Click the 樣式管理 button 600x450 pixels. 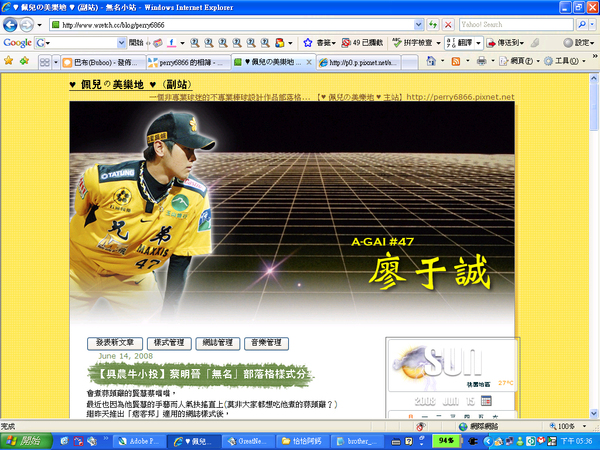pyautogui.click(x=169, y=343)
